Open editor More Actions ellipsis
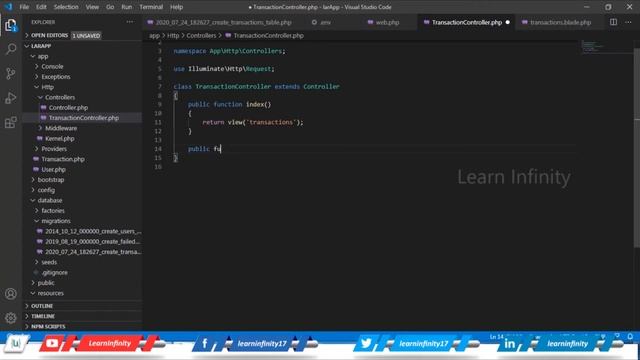This screenshot has width=640, height=360. (628, 22)
